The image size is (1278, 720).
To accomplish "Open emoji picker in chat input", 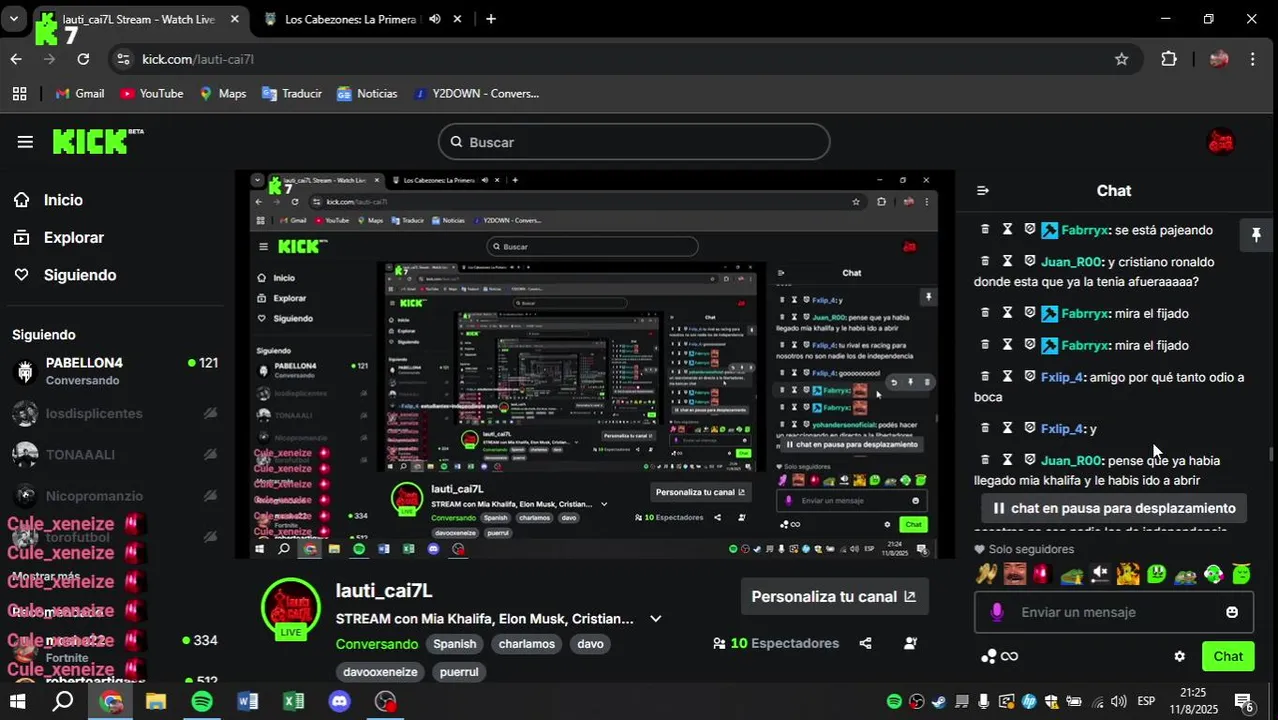I will [x=1232, y=612].
